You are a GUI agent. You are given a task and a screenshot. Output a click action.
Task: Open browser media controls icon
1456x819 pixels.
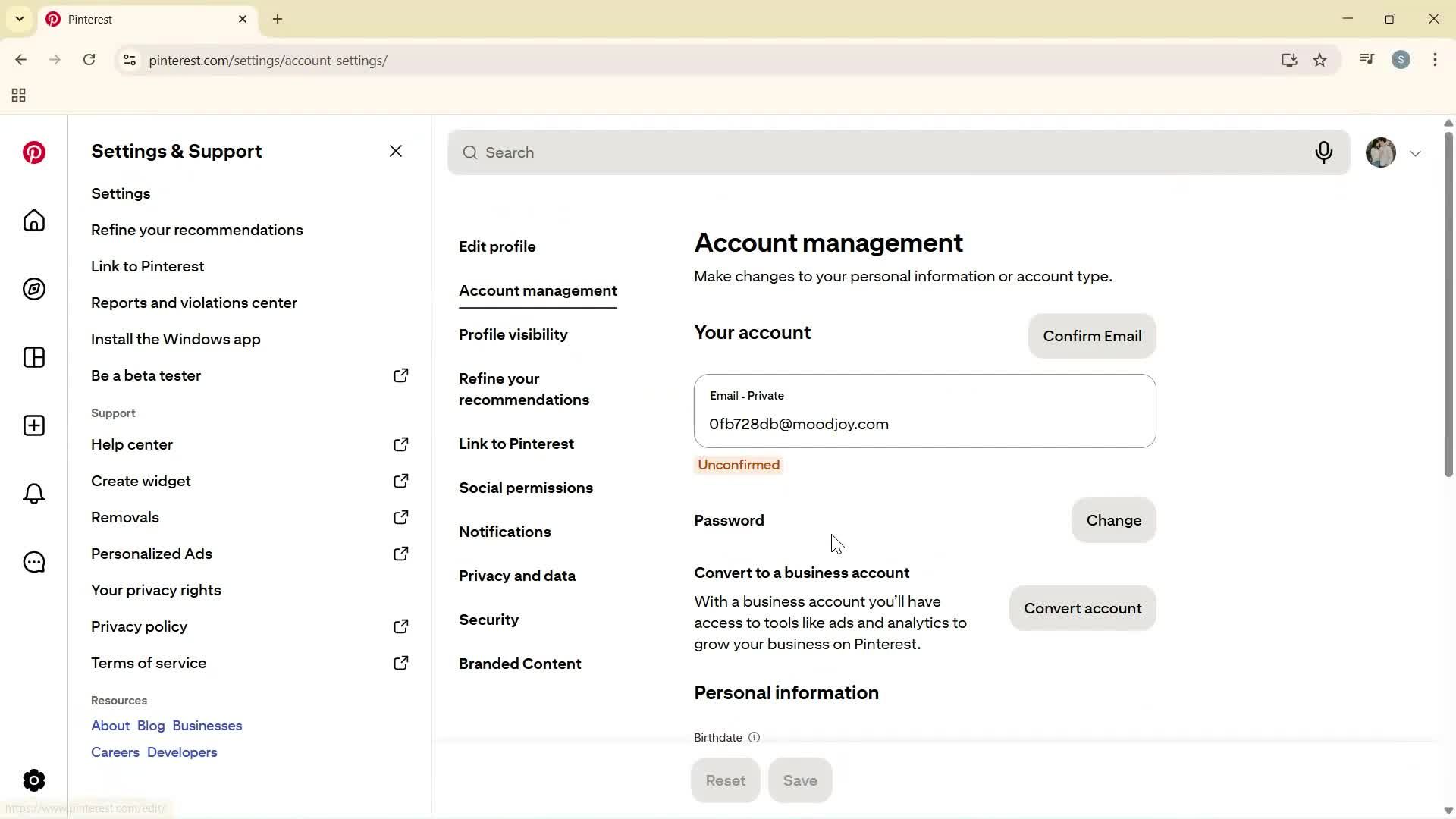tap(1367, 58)
